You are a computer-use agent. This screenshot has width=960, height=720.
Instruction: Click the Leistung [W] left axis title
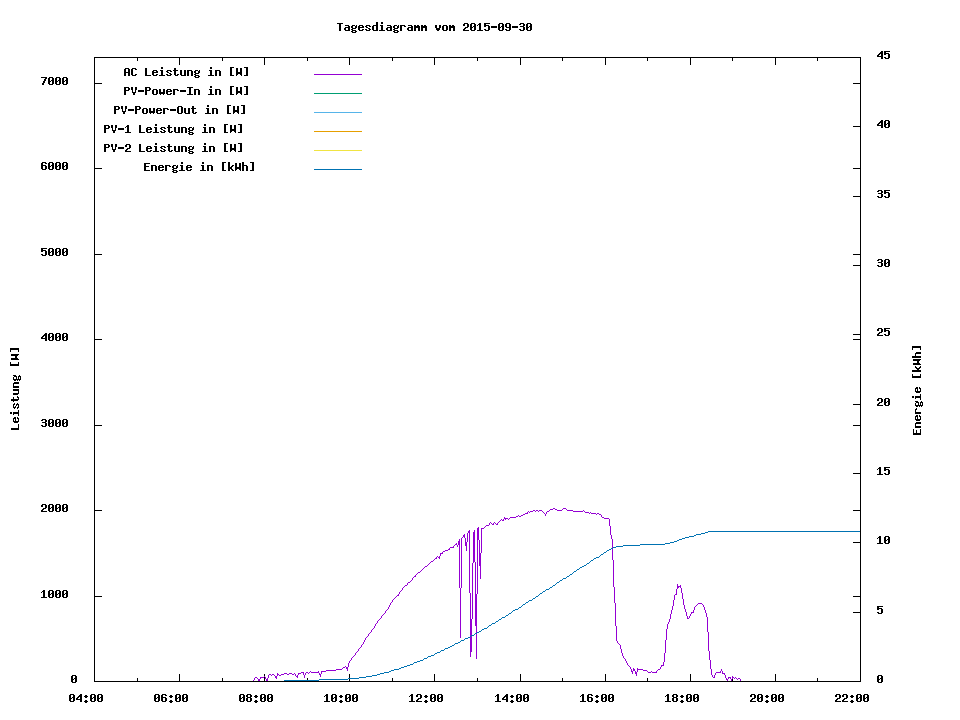point(16,389)
